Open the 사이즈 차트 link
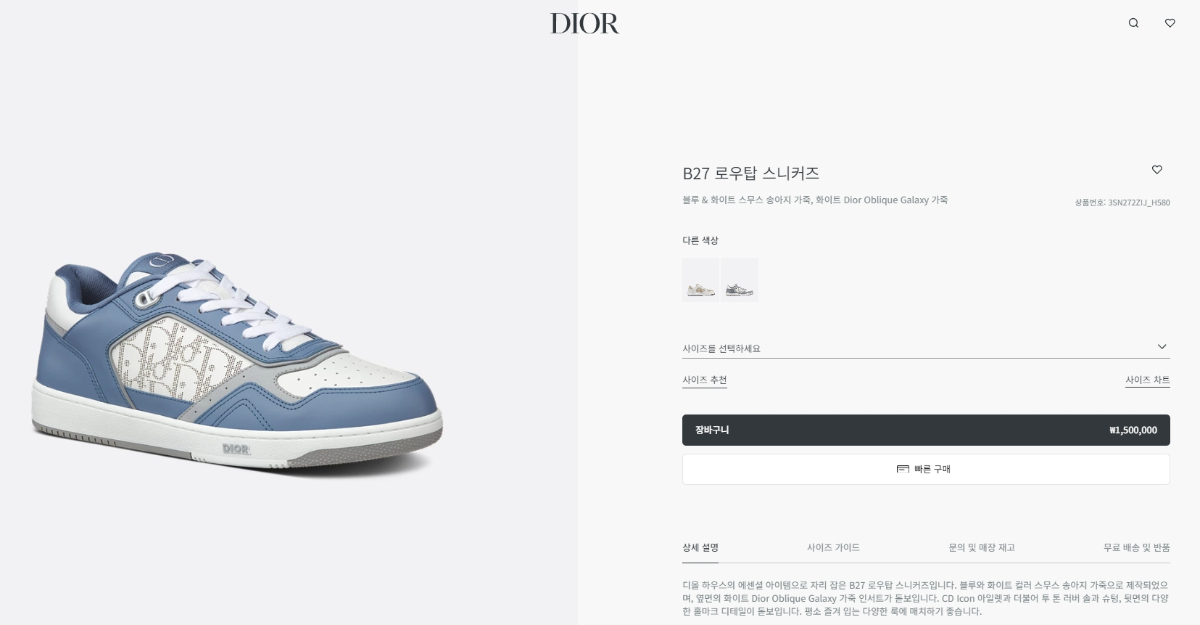Screen dimensions: 1200x625 point(1147,381)
